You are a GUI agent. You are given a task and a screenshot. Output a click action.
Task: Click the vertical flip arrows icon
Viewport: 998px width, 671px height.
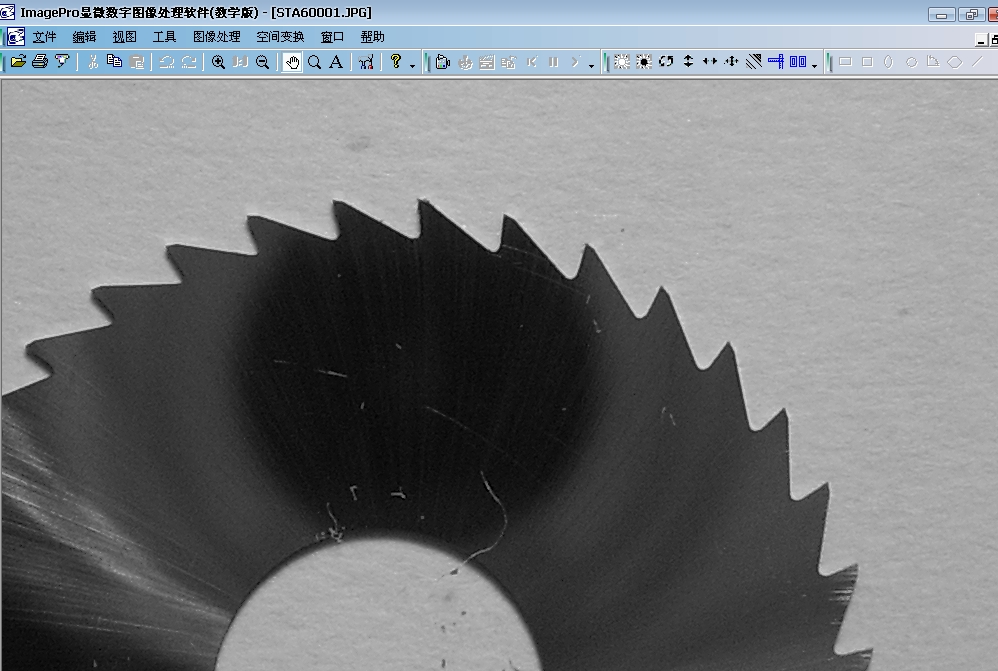[x=688, y=62]
